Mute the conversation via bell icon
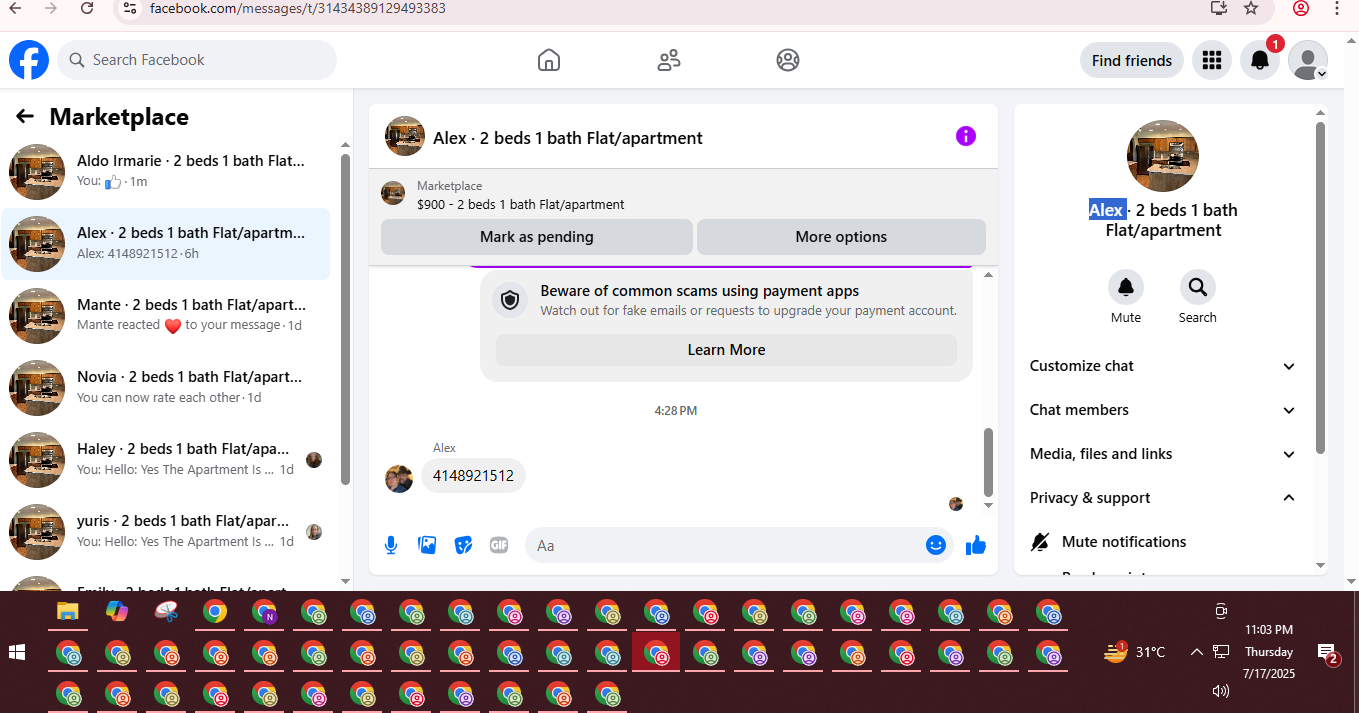 coord(1126,288)
